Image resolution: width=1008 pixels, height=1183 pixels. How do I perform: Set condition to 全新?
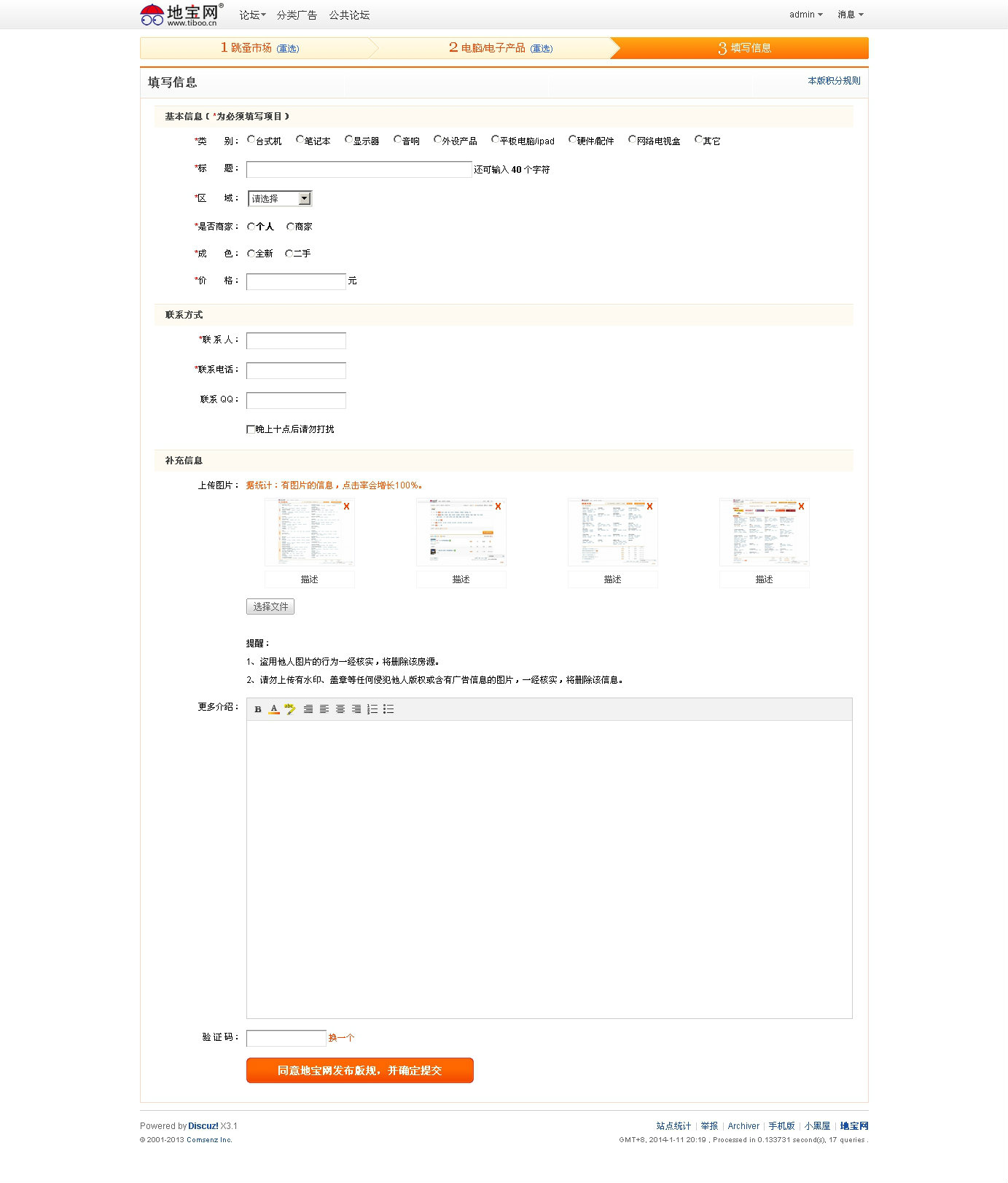pyautogui.click(x=251, y=254)
